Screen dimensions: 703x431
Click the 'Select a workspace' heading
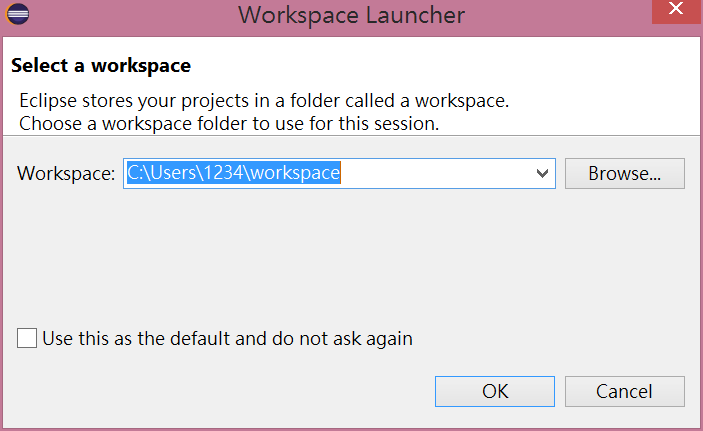click(100, 66)
